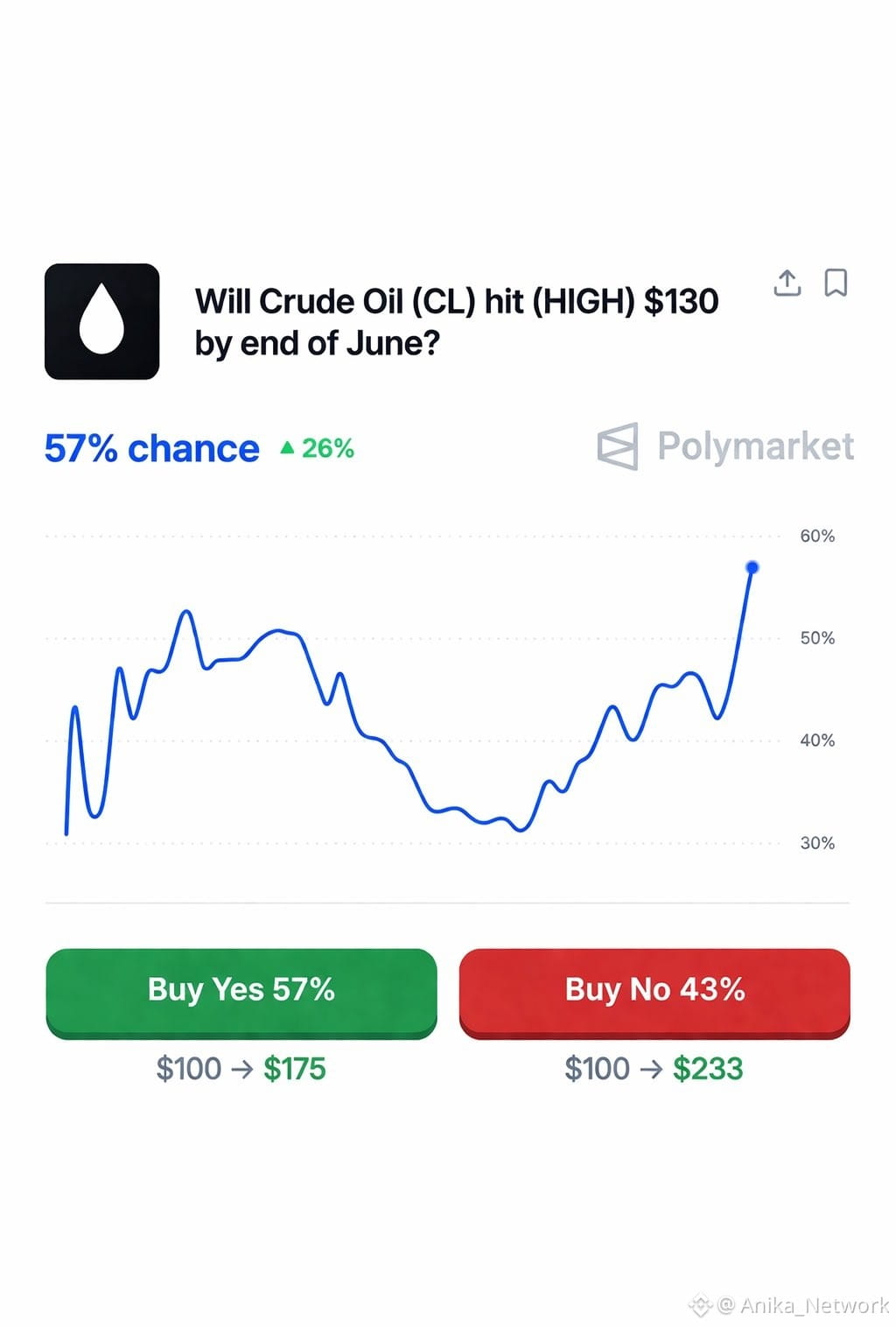
Task: Open the market title about Crude Oil $130
Action: click(457, 322)
